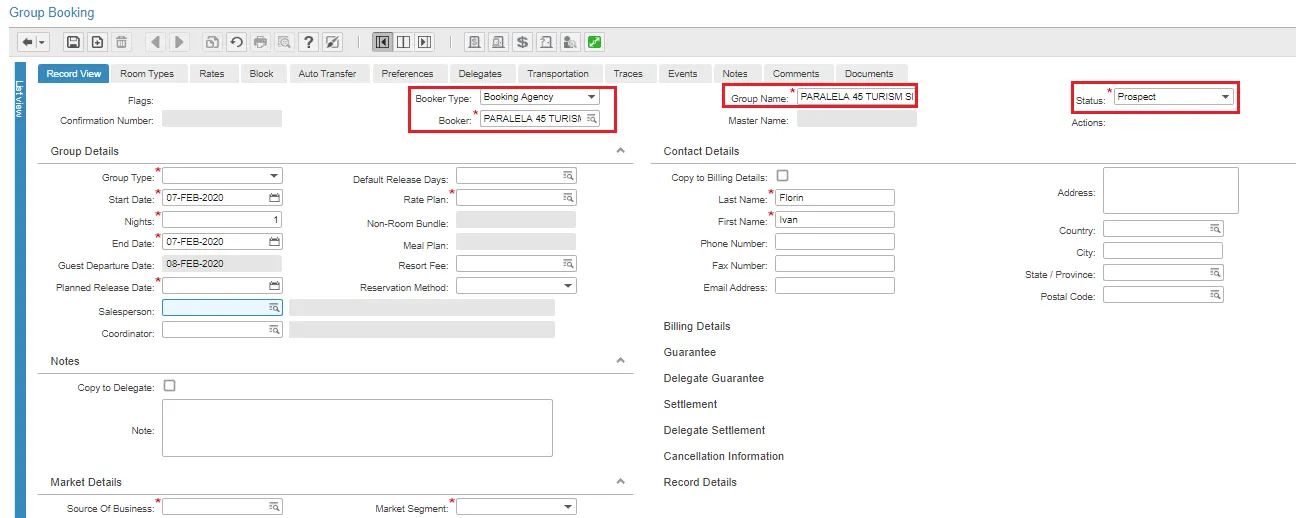Click the Nights input field
Screen dimensions: 1296x518
tap(222, 220)
